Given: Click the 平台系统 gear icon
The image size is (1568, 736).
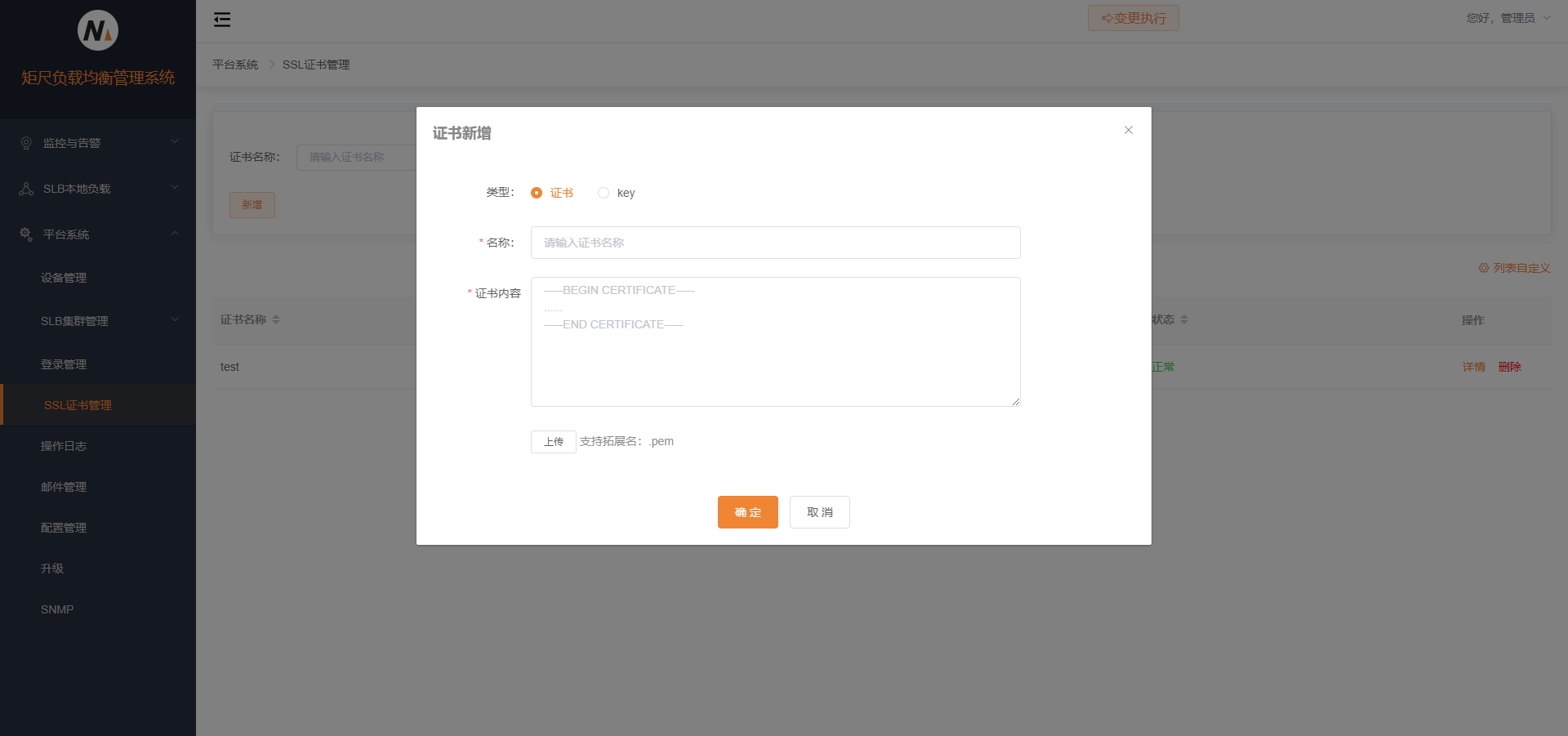Looking at the screenshot, I should coord(25,234).
